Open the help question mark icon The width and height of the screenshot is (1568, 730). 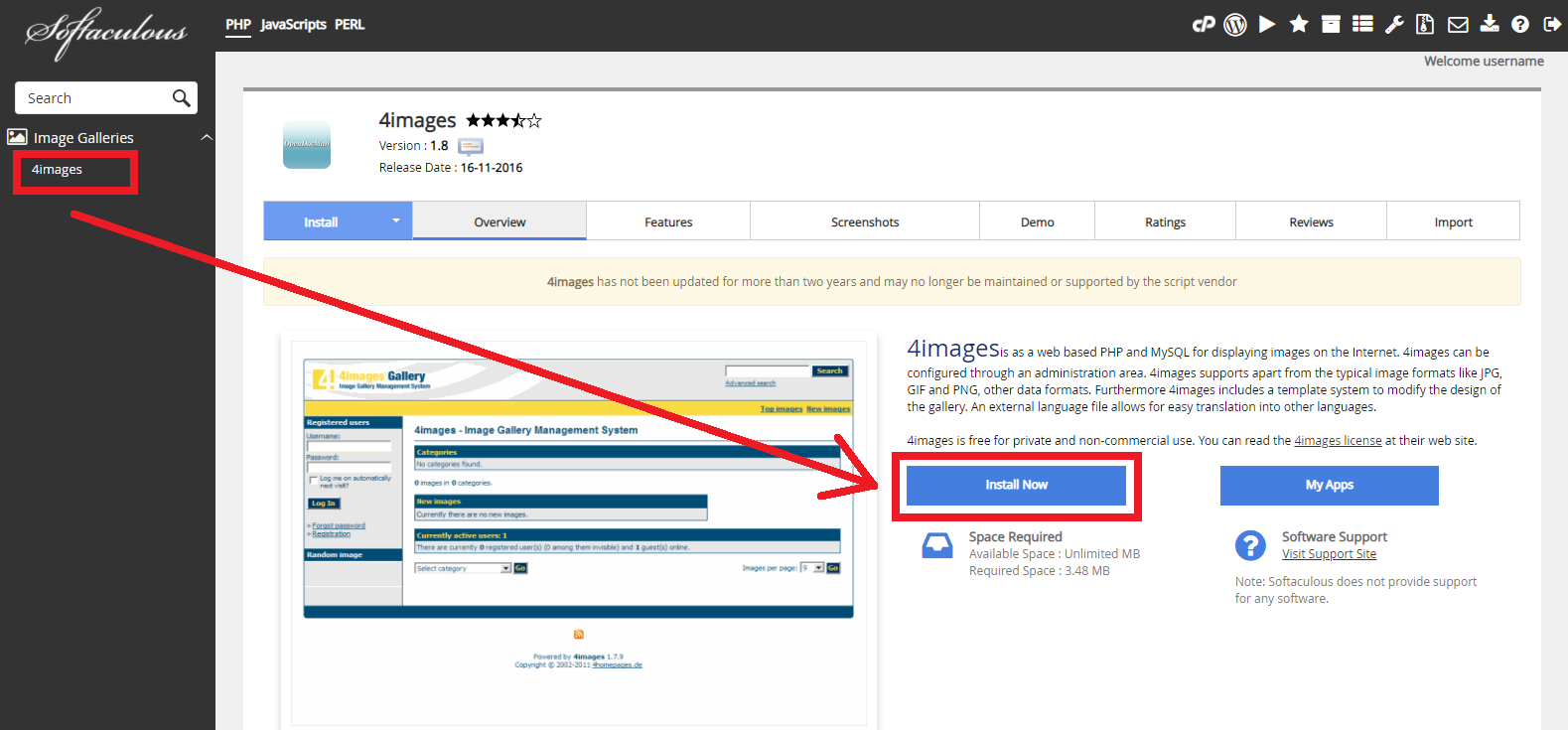[x=1520, y=25]
